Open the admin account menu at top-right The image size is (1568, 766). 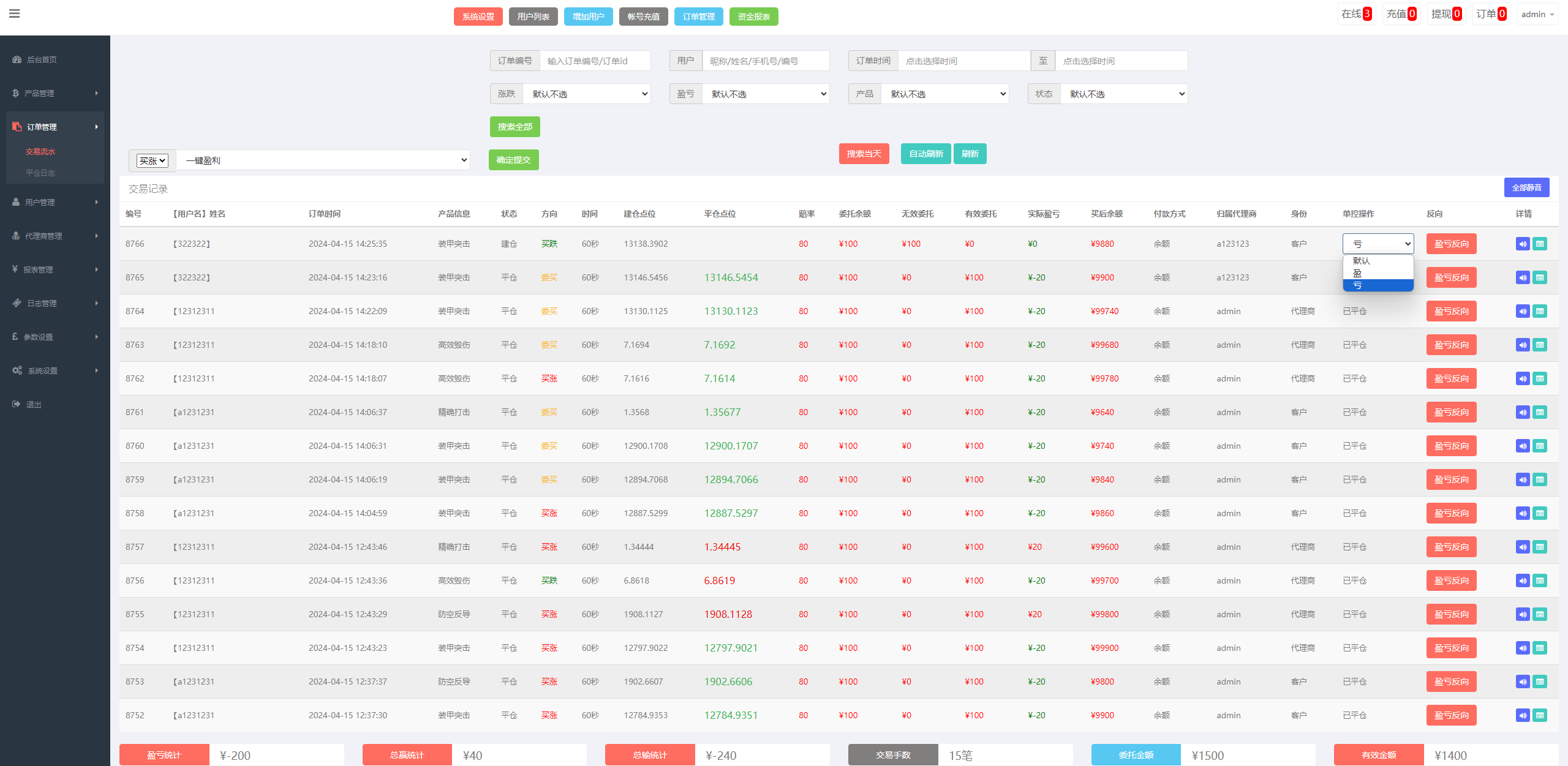pos(1537,14)
